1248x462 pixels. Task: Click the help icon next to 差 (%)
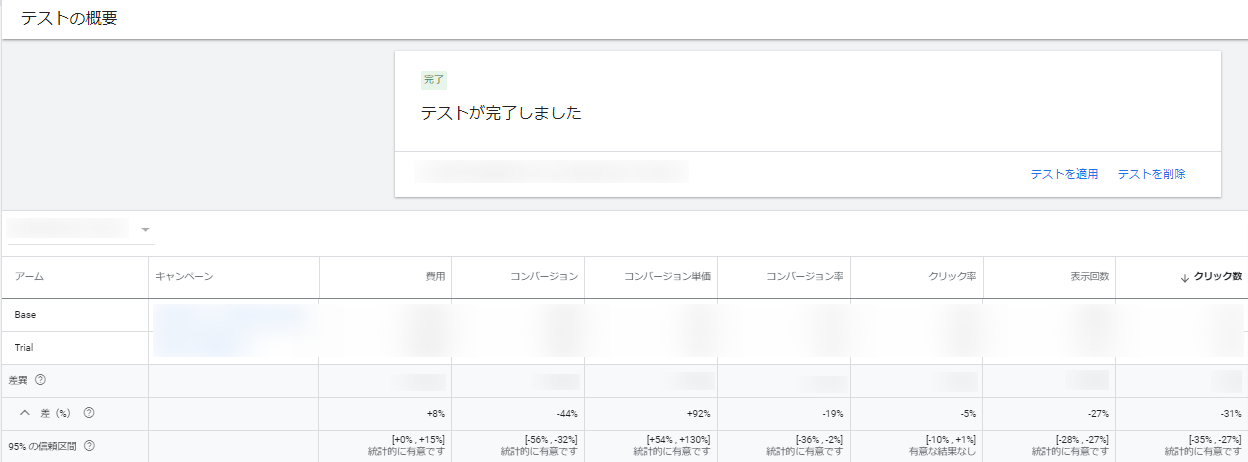[x=89, y=413]
